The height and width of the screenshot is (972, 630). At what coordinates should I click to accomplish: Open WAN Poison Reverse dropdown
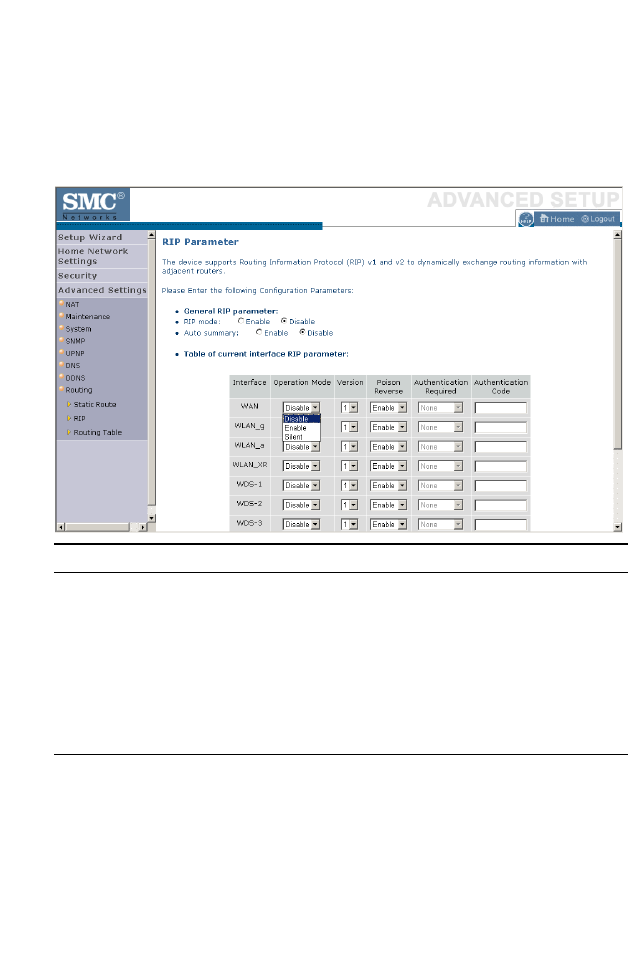pos(388,408)
